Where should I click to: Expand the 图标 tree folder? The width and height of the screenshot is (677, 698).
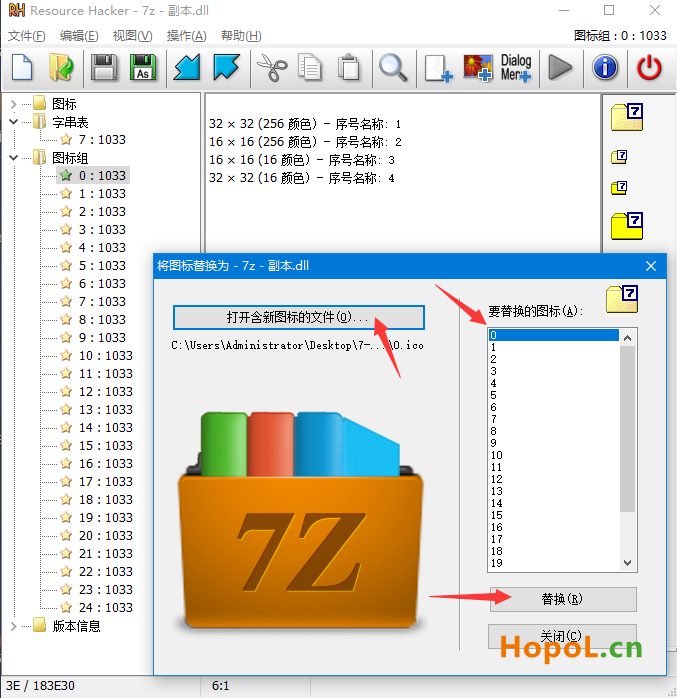(x=13, y=104)
